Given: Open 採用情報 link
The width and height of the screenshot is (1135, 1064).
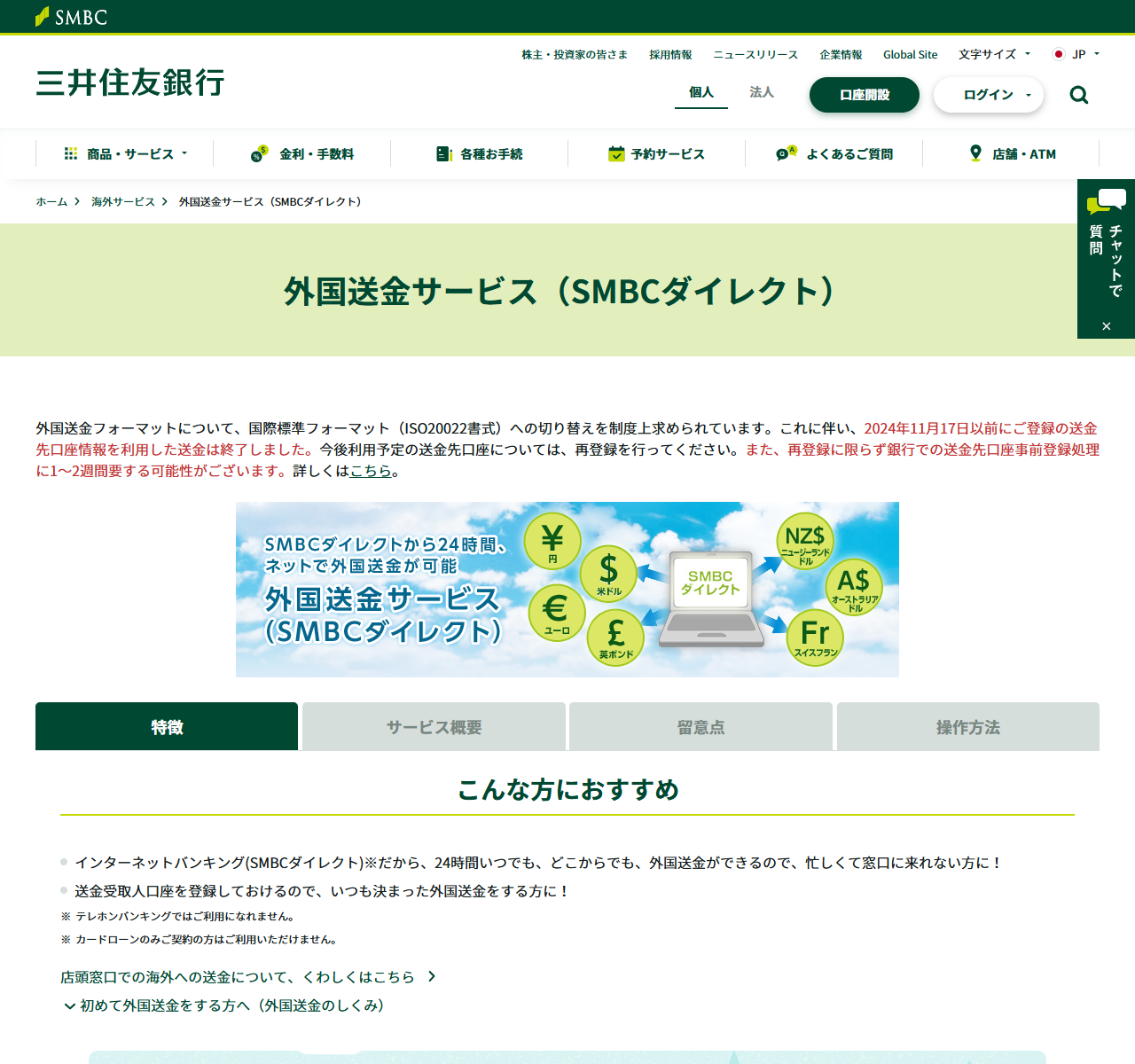Looking at the screenshot, I should (x=670, y=54).
